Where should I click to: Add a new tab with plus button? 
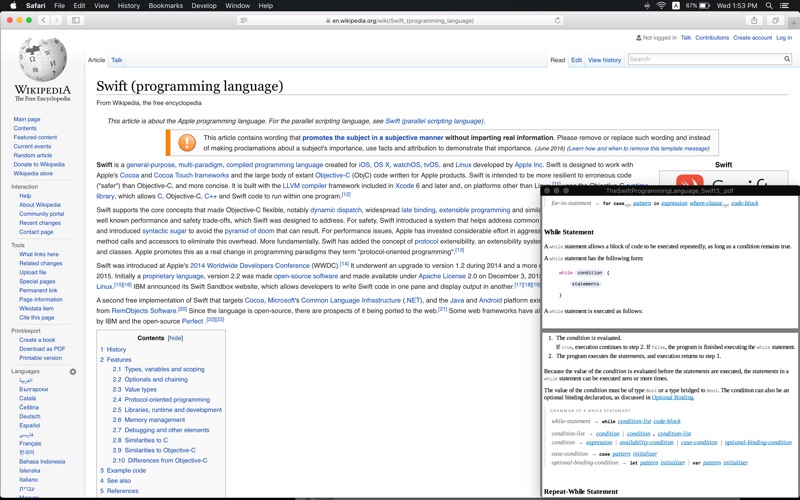(794, 23)
